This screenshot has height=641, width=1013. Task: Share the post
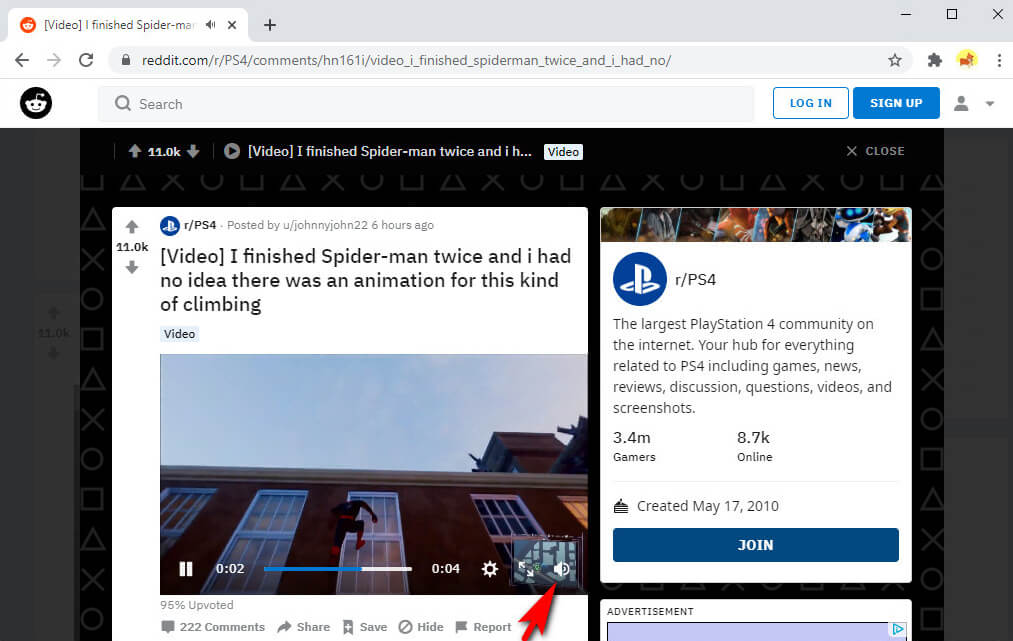[304, 627]
